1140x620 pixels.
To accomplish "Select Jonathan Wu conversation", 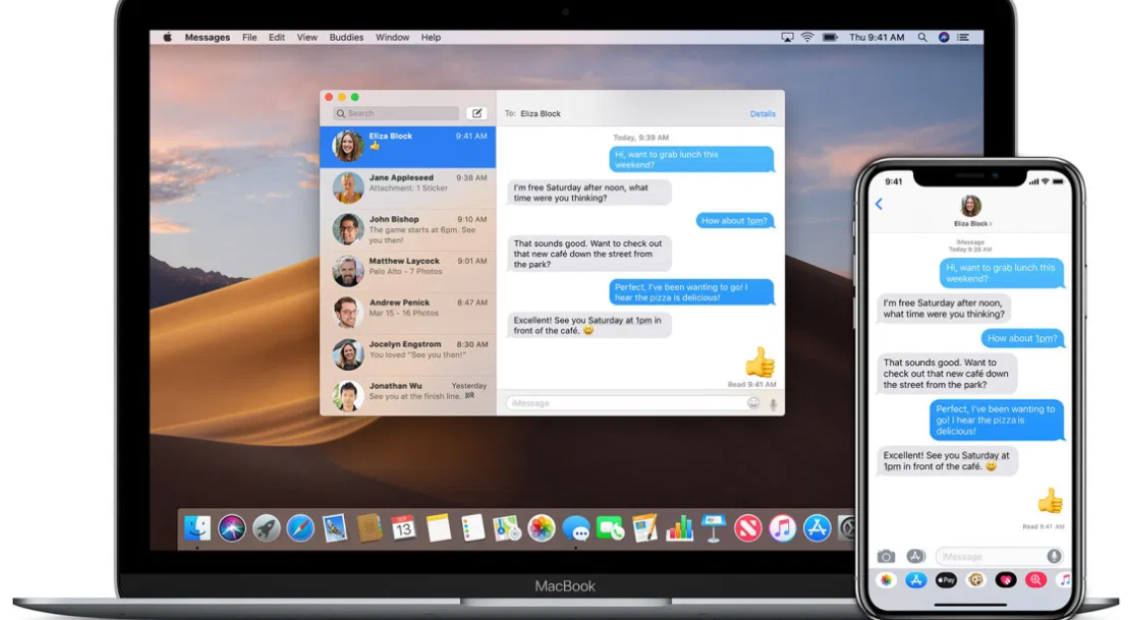I will click(x=408, y=395).
